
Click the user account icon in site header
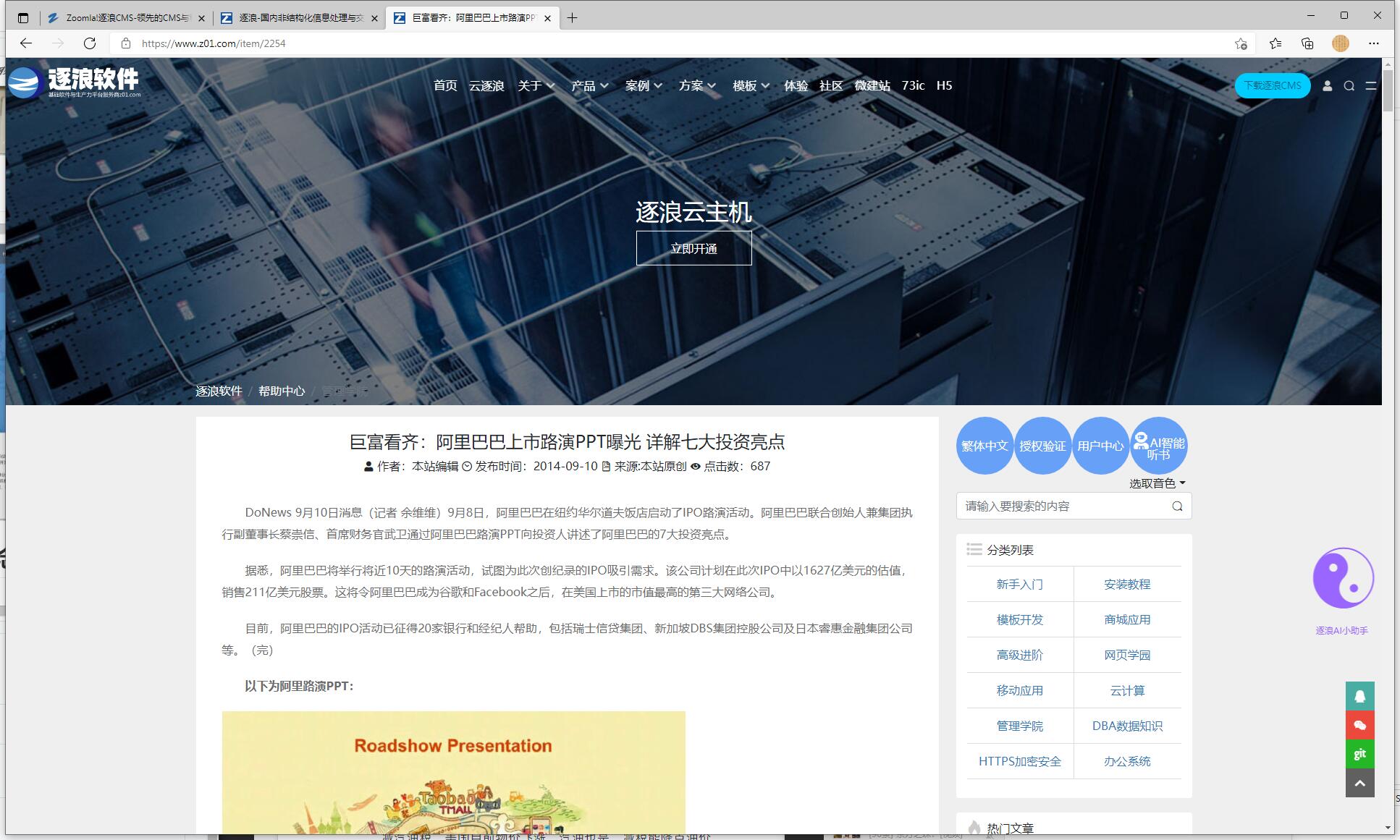tap(1327, 85)
